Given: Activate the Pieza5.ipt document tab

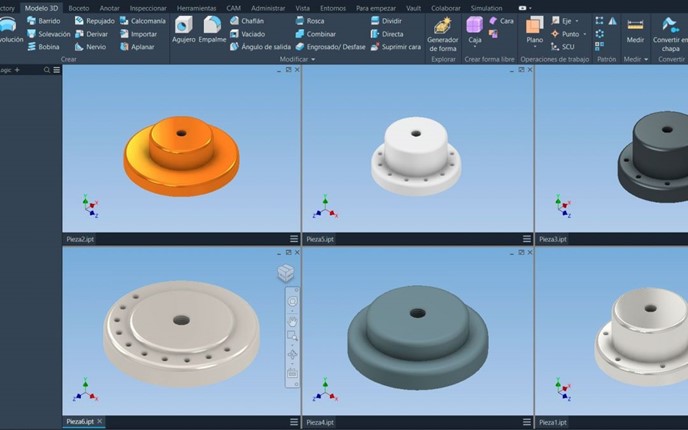Looking at the screenshot, I should tap(320, 239).
